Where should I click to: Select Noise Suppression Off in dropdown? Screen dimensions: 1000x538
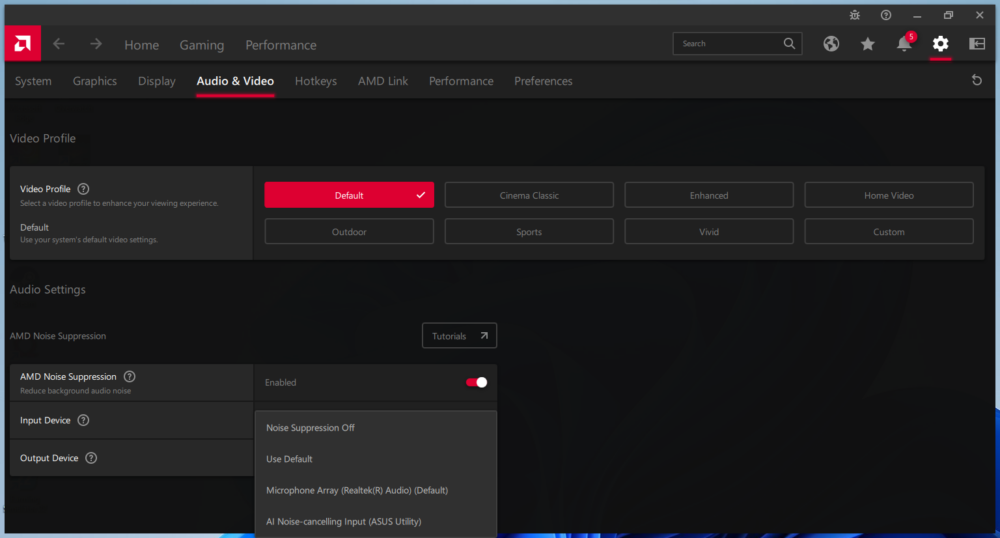pos(310,428)
